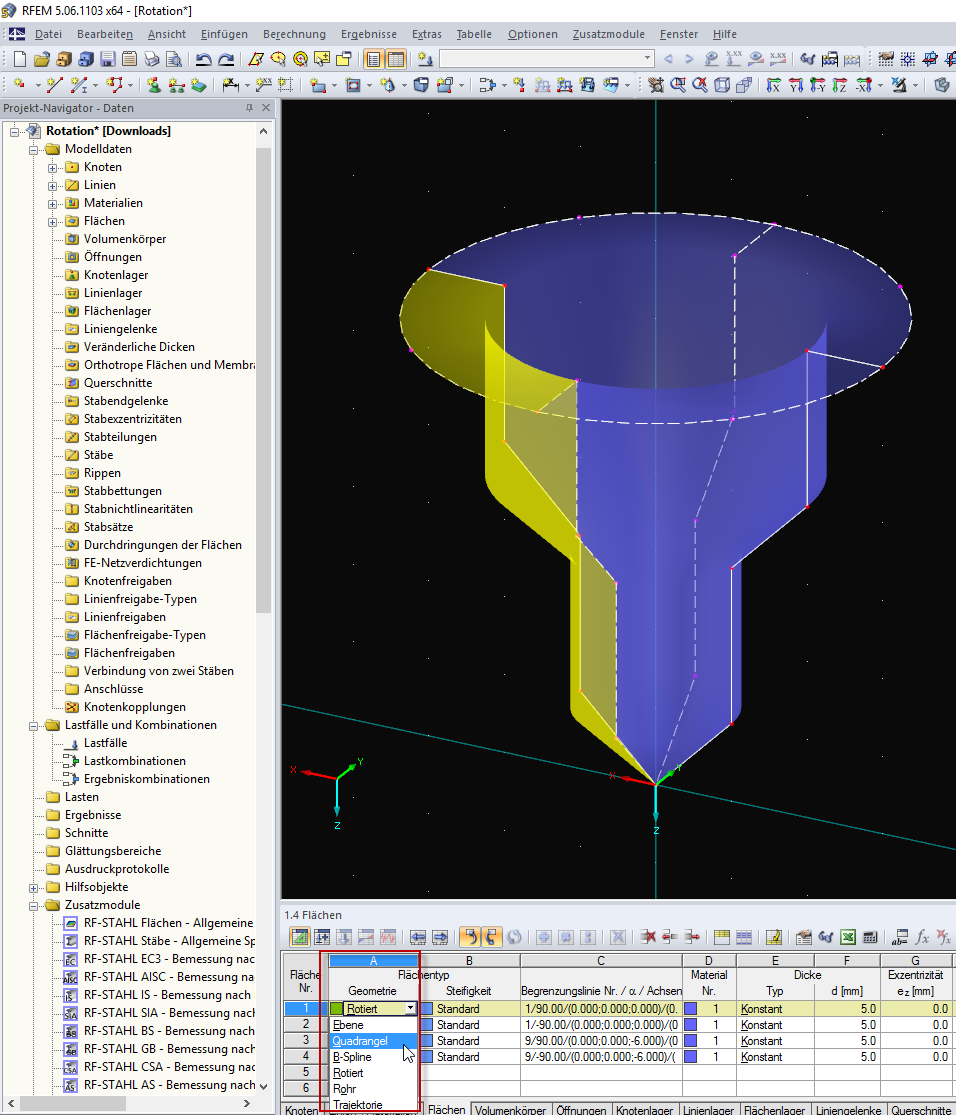956x1115 pixels.
Task: Open the Datei menu
Action: (48, 34)
